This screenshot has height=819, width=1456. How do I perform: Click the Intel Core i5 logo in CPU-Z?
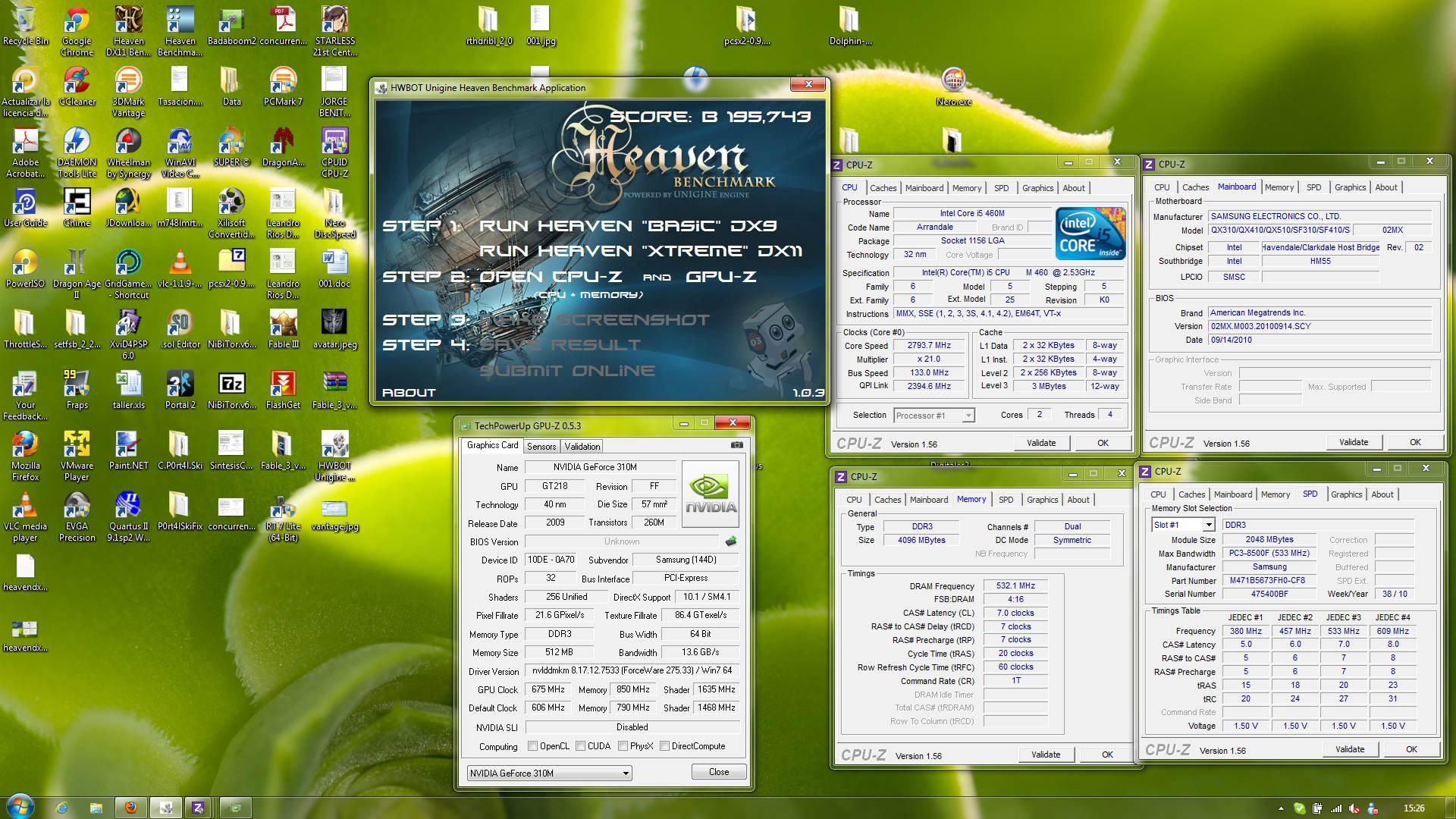click(x=1090, y=234)
